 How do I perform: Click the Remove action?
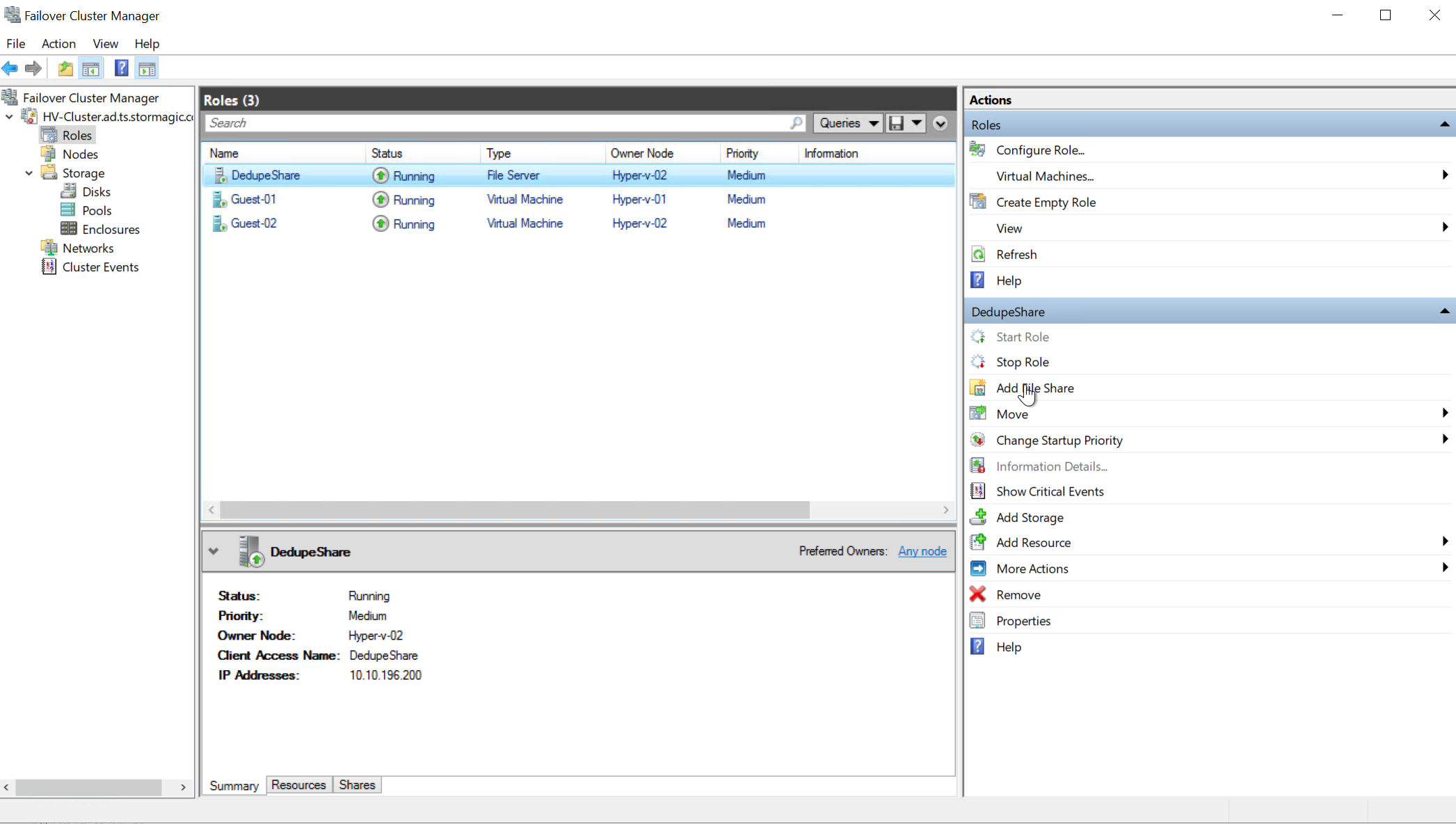1018,595
